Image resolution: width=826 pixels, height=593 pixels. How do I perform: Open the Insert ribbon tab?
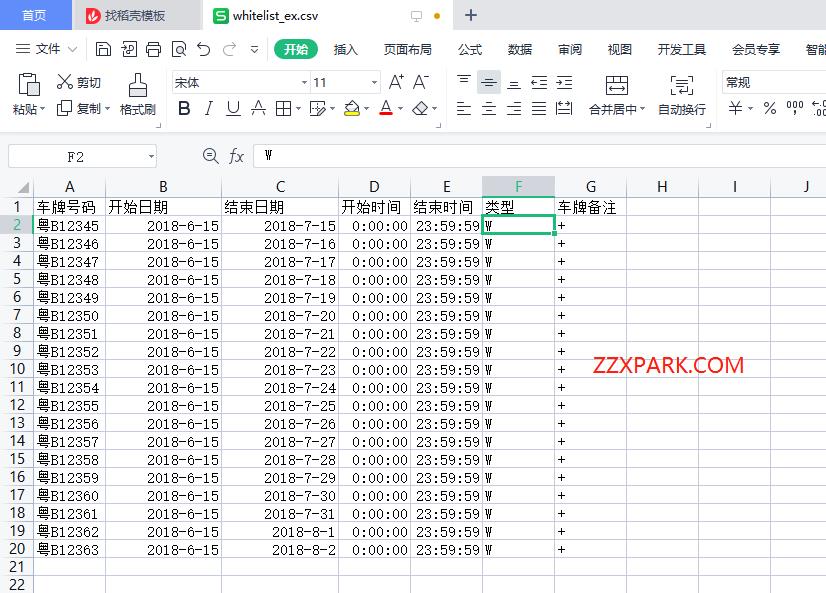pyautogui.click(x=345, y=49)
